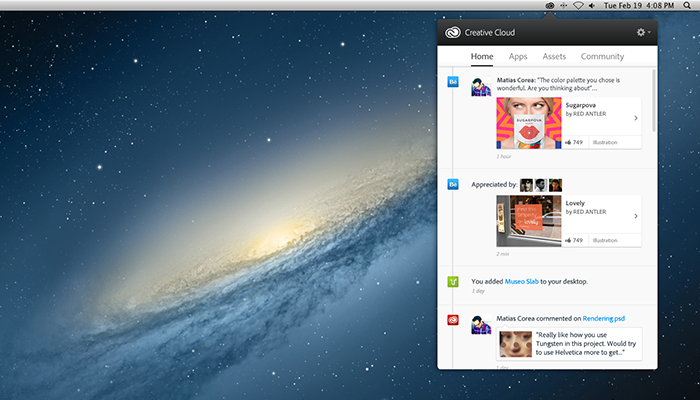Click Illustration tag on Lovely card
The height and width of the screenshot is (400, 700).
[x=605, y=240]
